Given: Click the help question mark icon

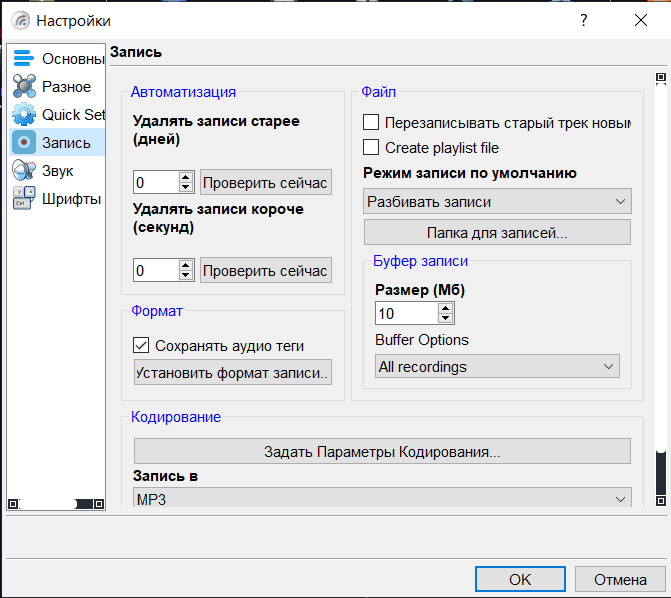Looking at the screenshot, I should point(584,20).
